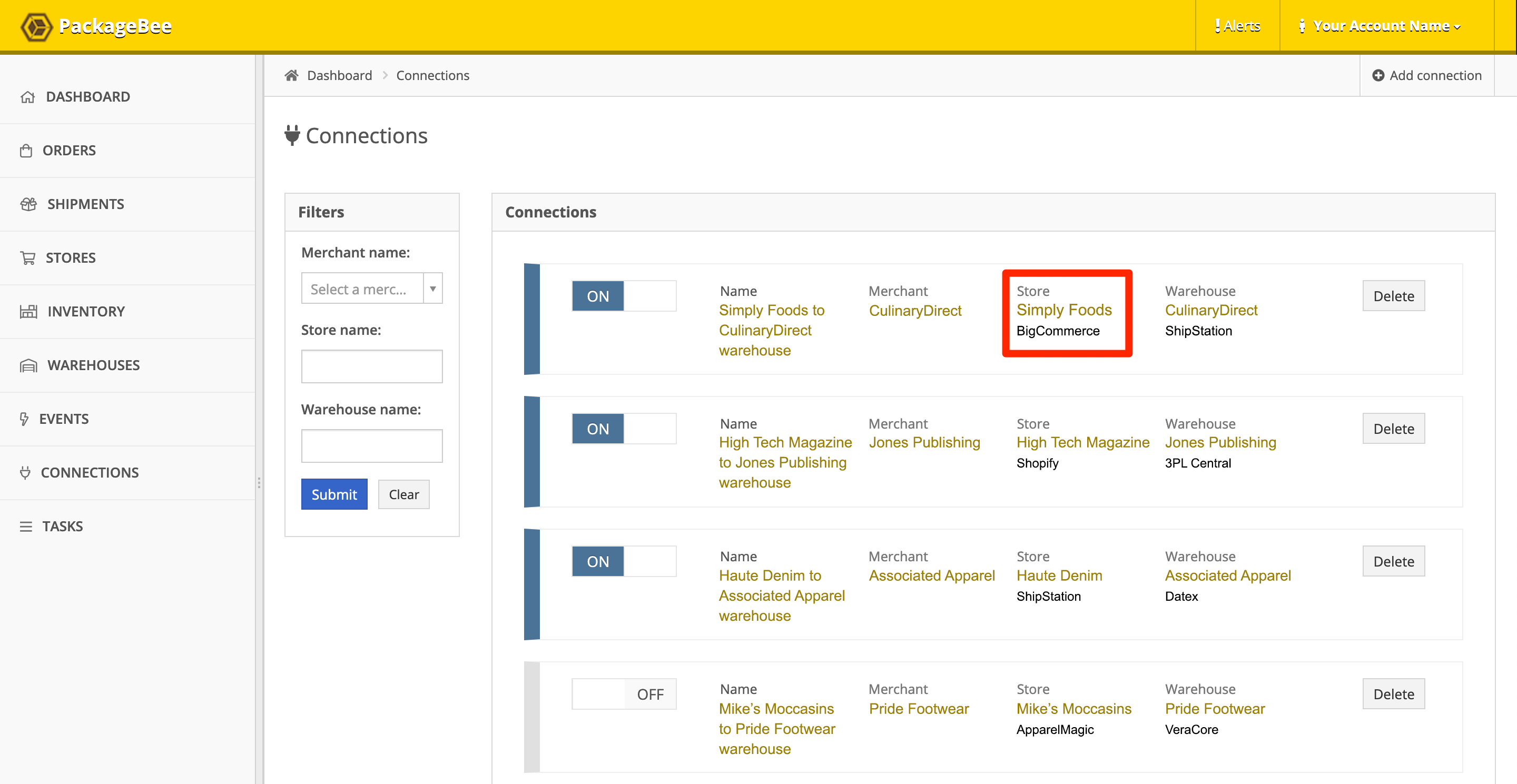Open the Merchant name dropdown arrow
The image size is (1517, 784).
(x=433, y=289)
